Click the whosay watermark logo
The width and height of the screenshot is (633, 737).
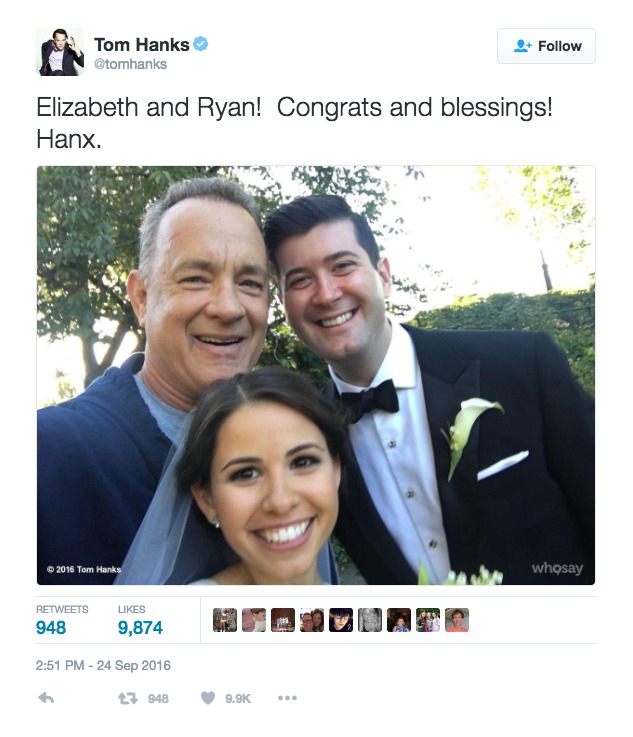pos(557,568)
